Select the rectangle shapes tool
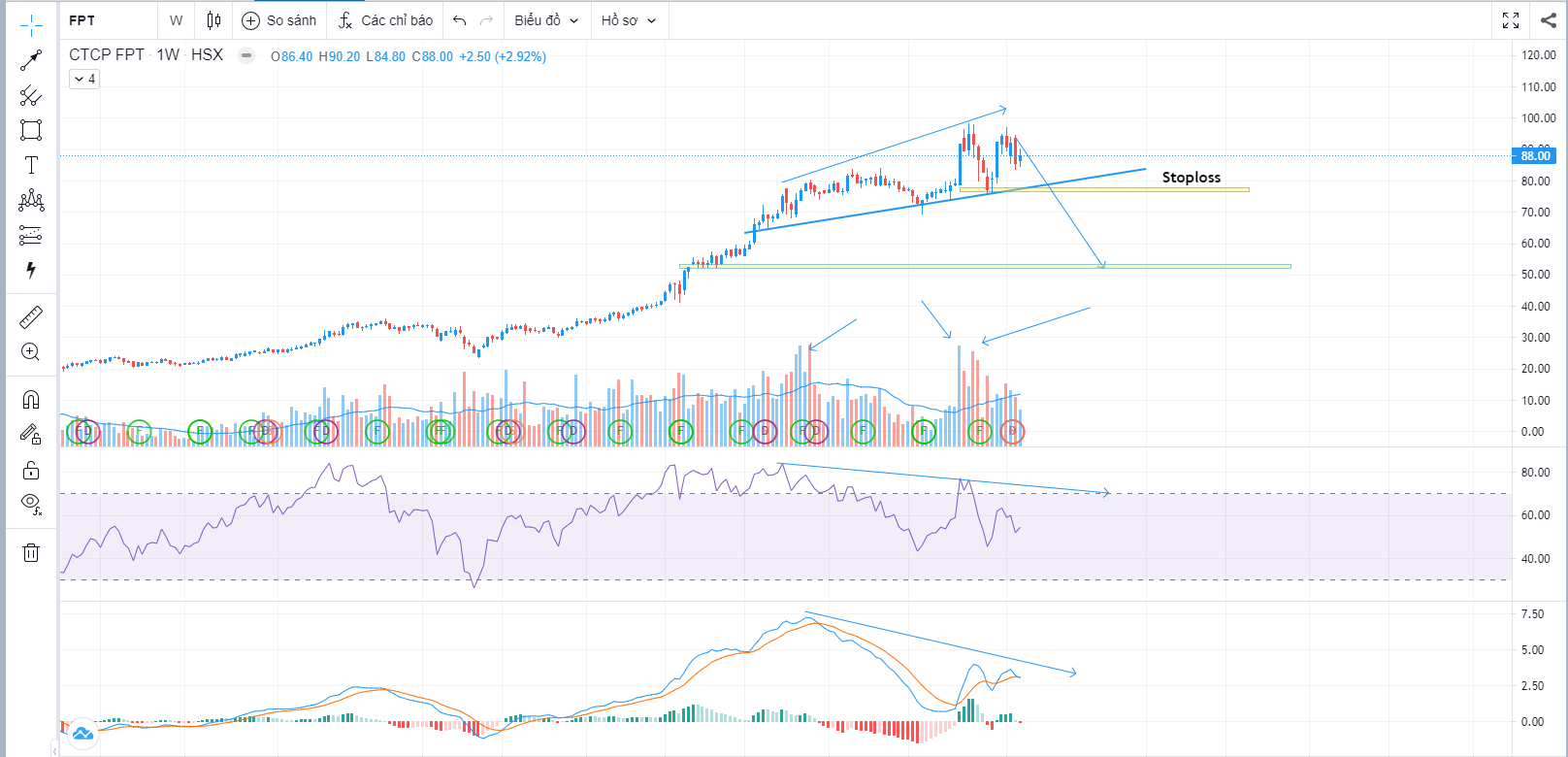 [31, 130]
